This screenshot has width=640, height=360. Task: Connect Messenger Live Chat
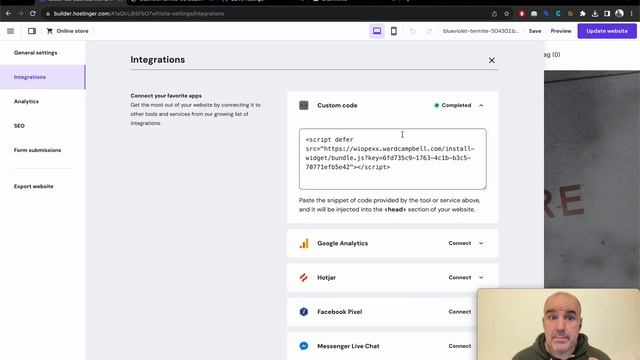point(460,346)
